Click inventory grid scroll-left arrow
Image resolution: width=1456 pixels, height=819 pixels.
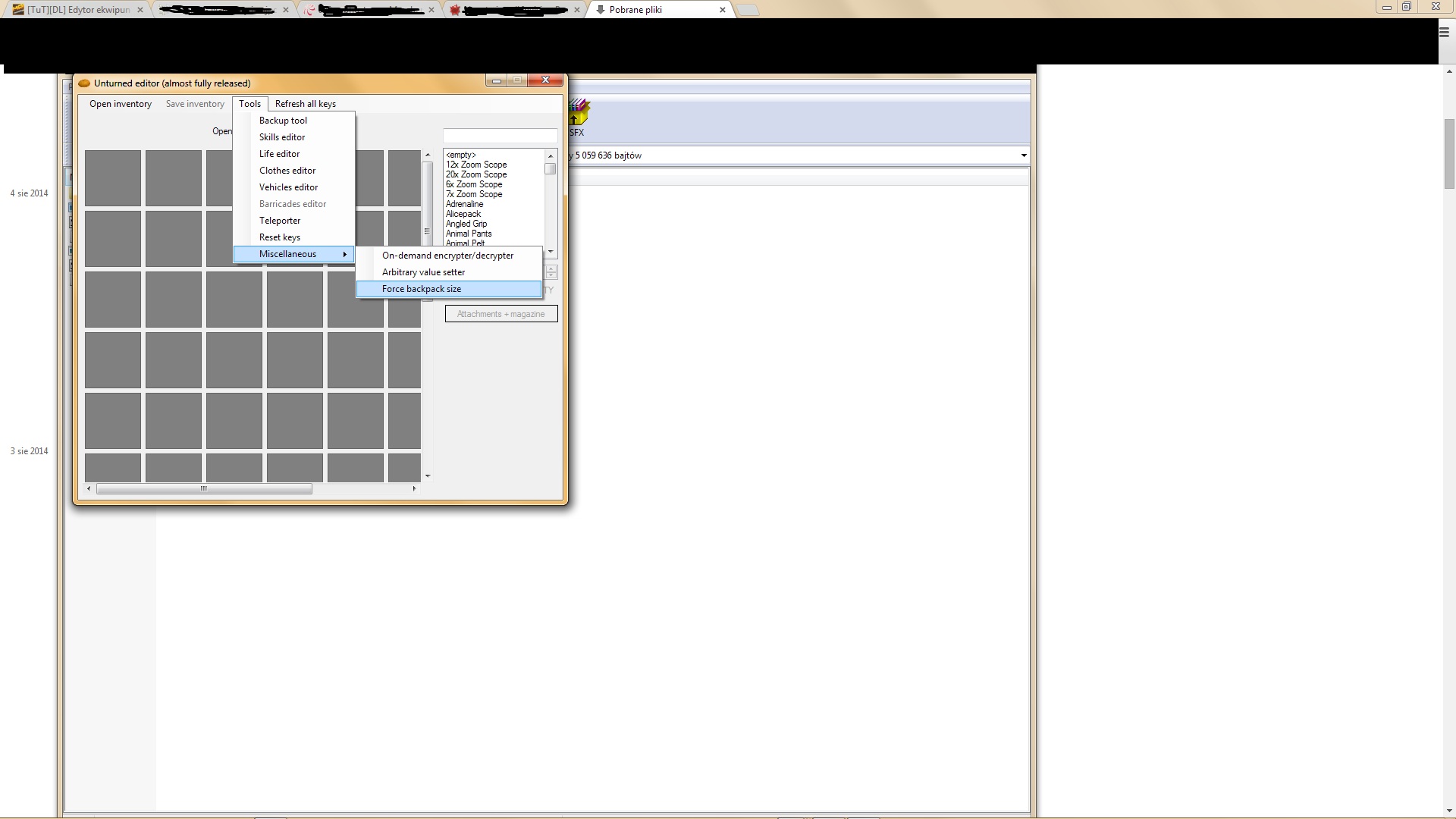89,489
